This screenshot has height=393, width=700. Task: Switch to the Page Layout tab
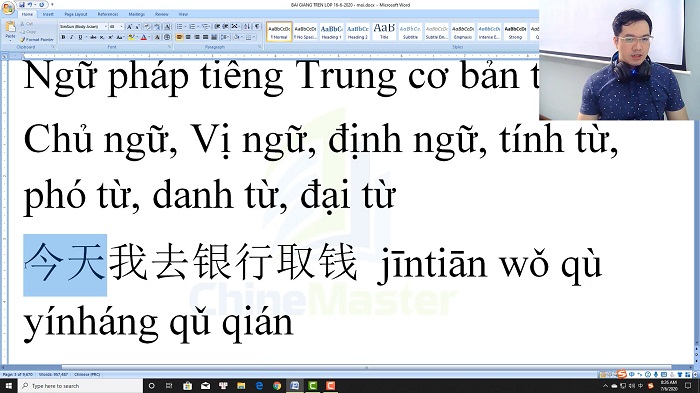tap(76, 14)
